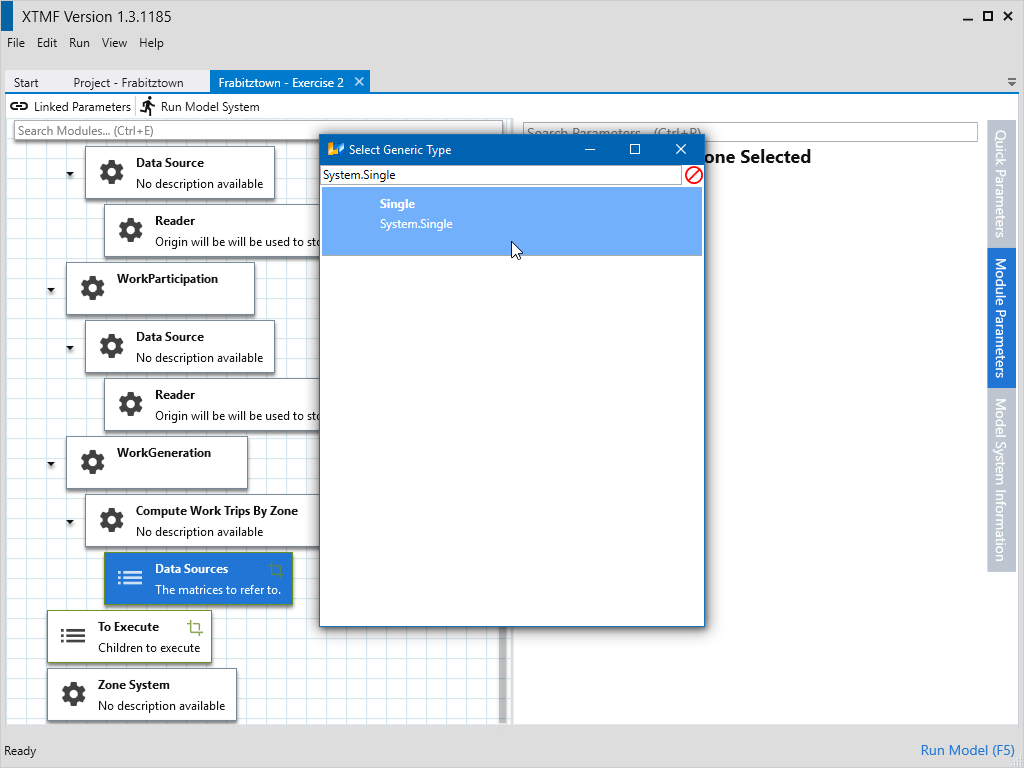
Task: Click gear icon of WorkParticipation module
Action: [x=92, y=289]
